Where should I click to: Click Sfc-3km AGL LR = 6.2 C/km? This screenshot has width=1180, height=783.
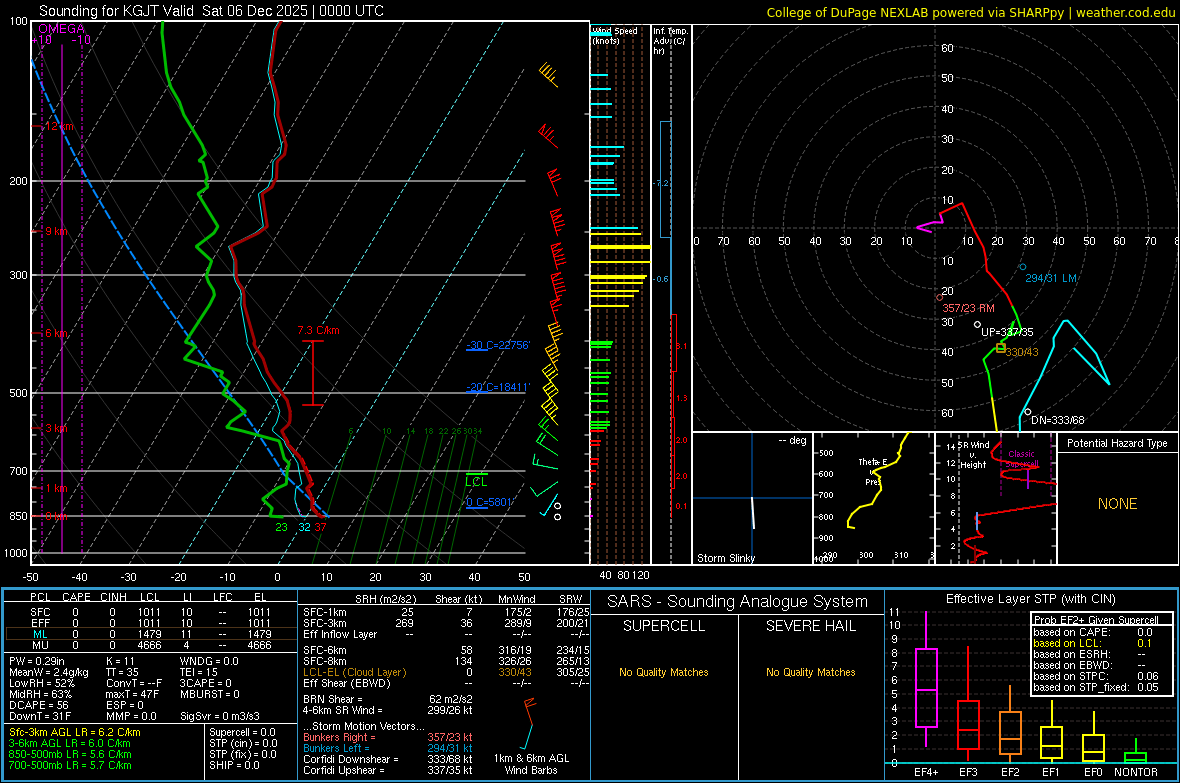click(75, 732)
